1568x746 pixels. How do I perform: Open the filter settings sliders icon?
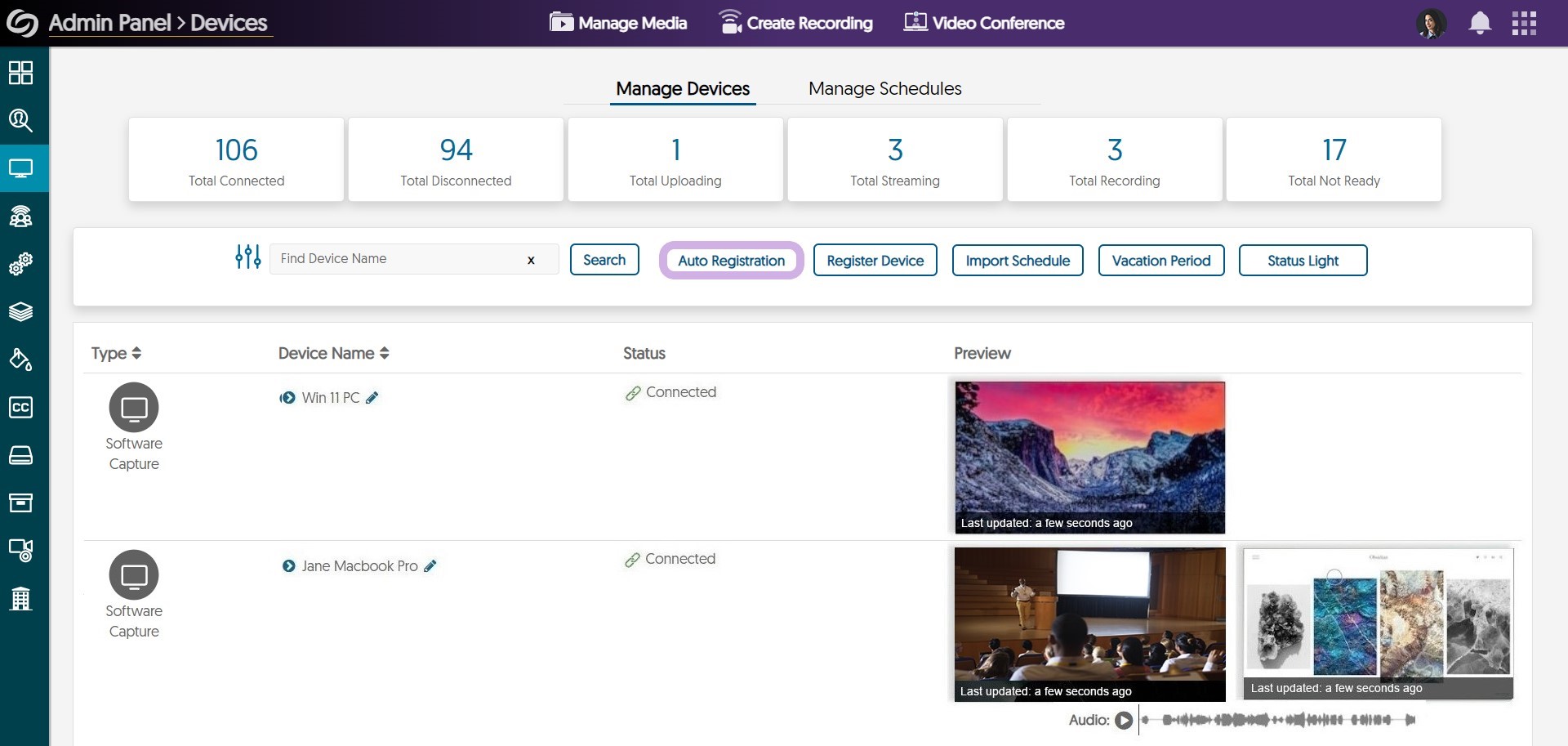coord(247,257)
